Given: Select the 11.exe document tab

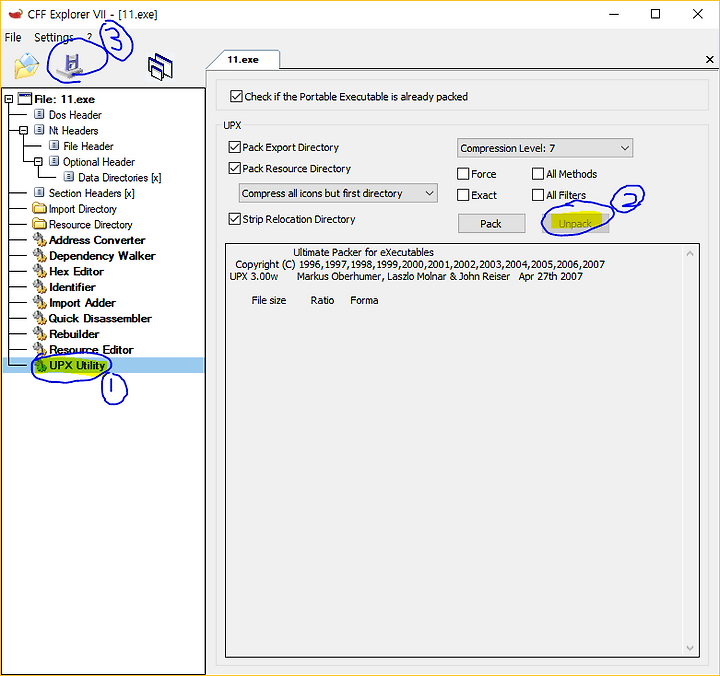Looking at the screenshot, I should coord(243,60).
